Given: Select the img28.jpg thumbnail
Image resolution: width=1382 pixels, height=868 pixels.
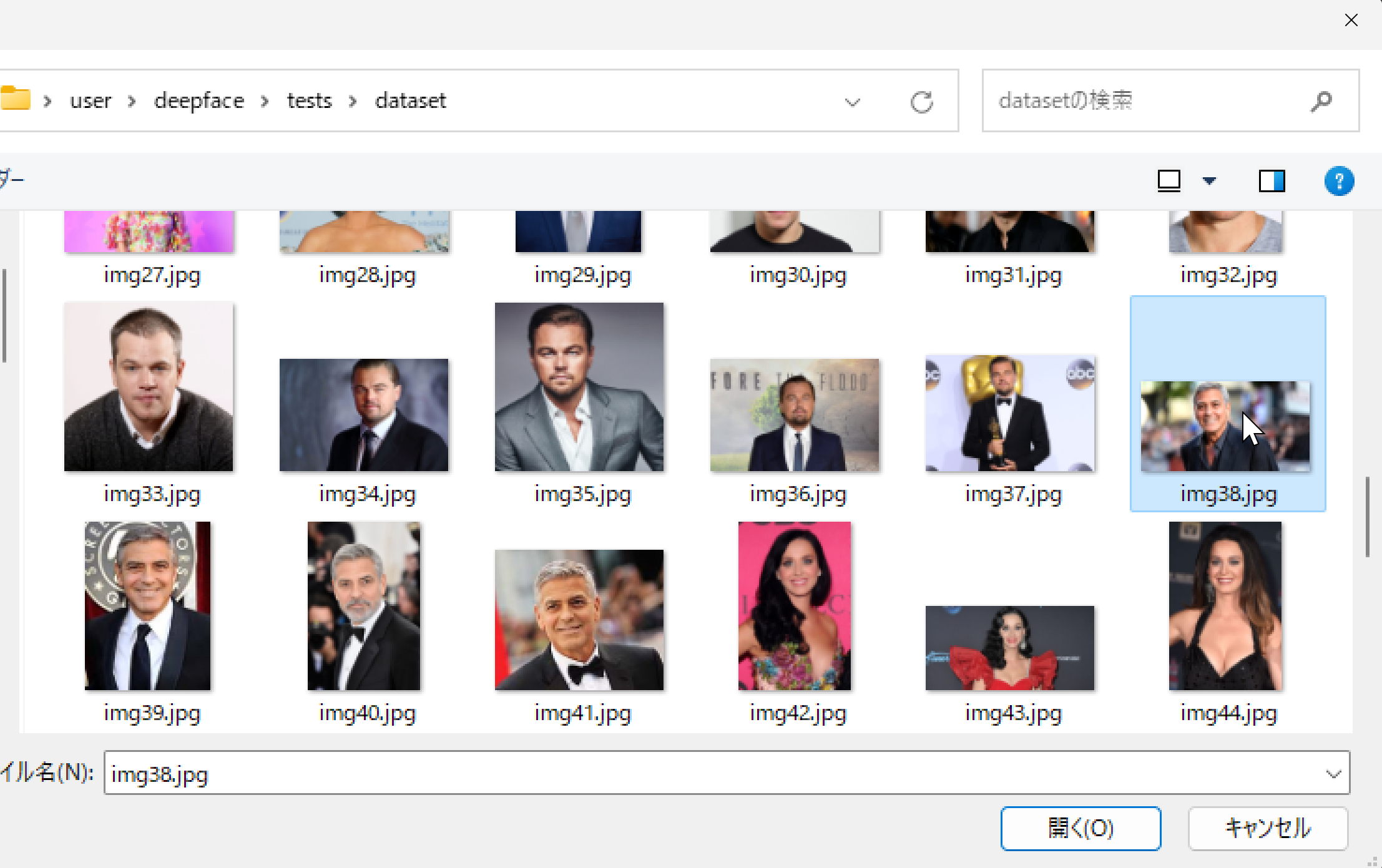Looking at the screenshot, I should point(364,232).
